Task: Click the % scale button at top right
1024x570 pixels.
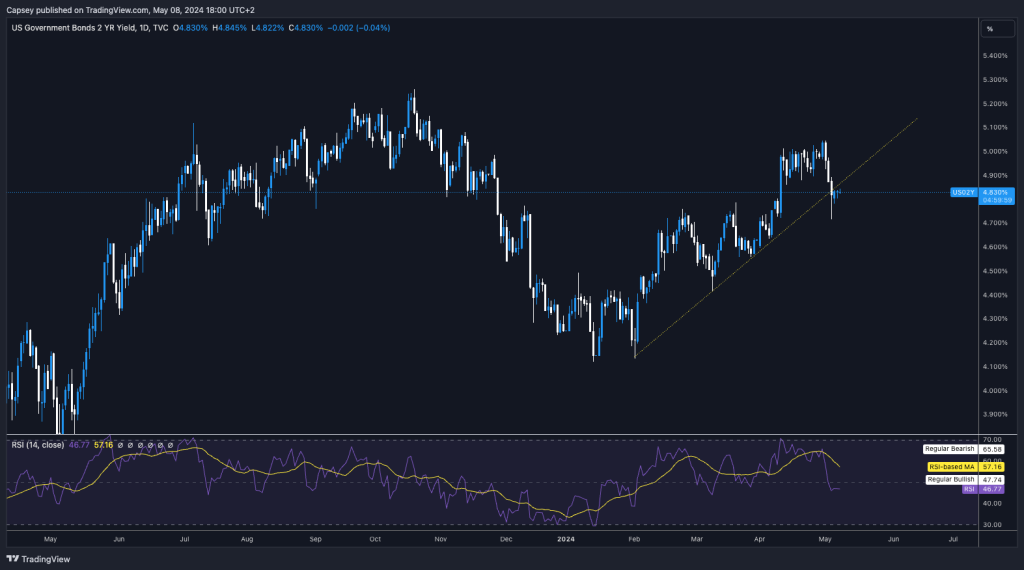Action: (x=989, y=28)
